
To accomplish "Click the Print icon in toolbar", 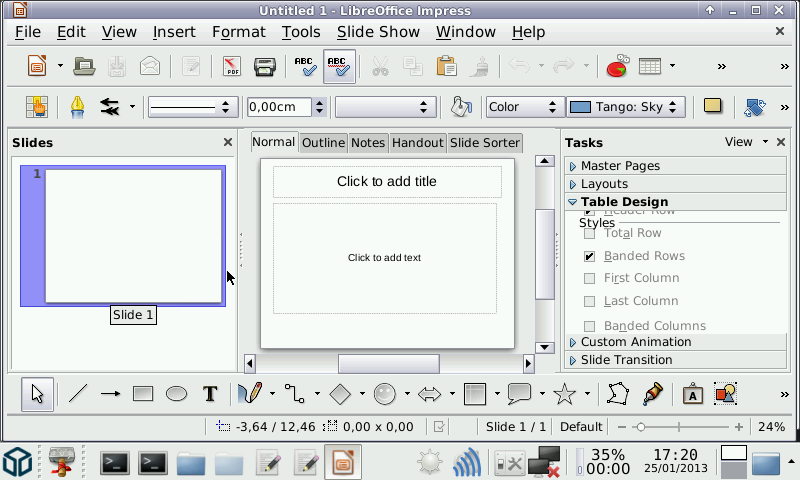I will pos(264,67).
